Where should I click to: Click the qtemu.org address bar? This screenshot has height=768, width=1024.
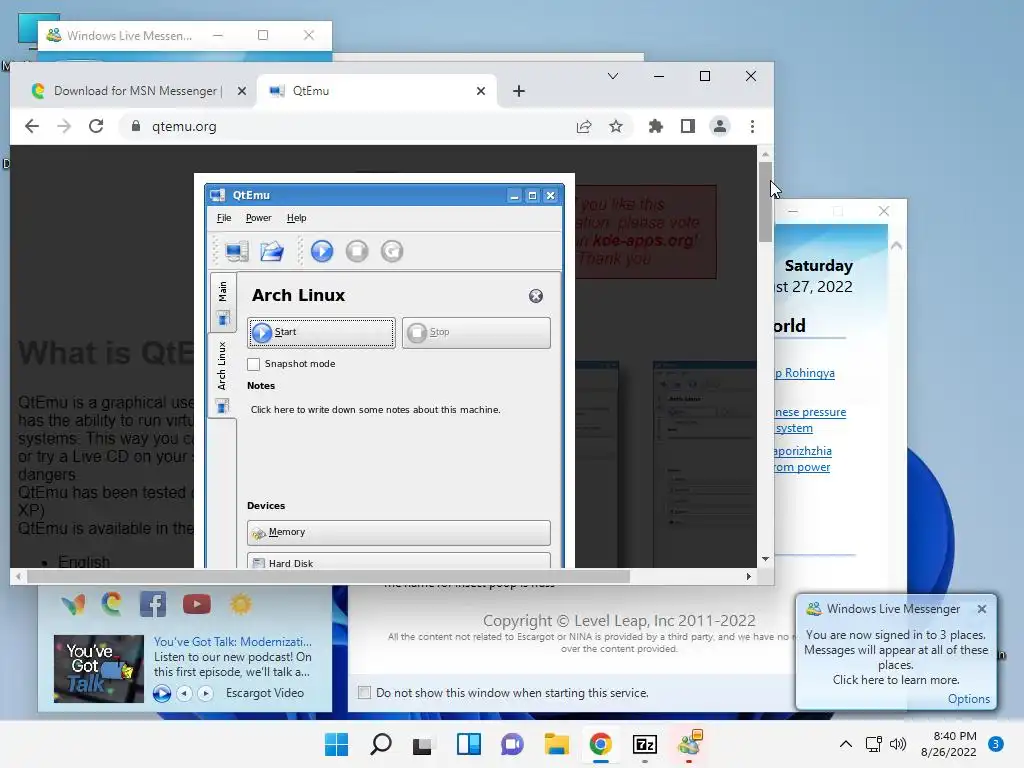click(x=353, y=127)
